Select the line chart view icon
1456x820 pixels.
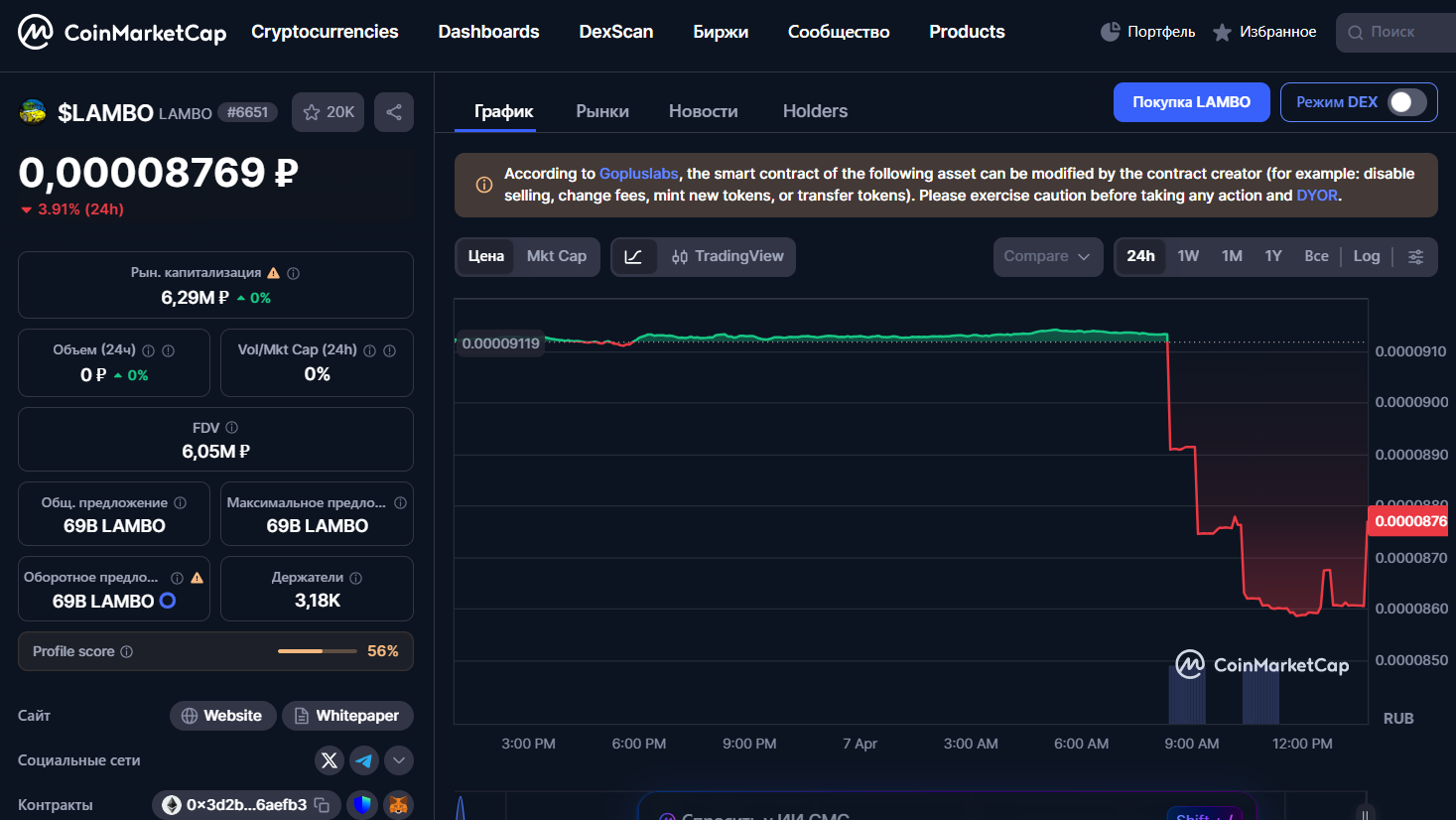tap(633, 257)
